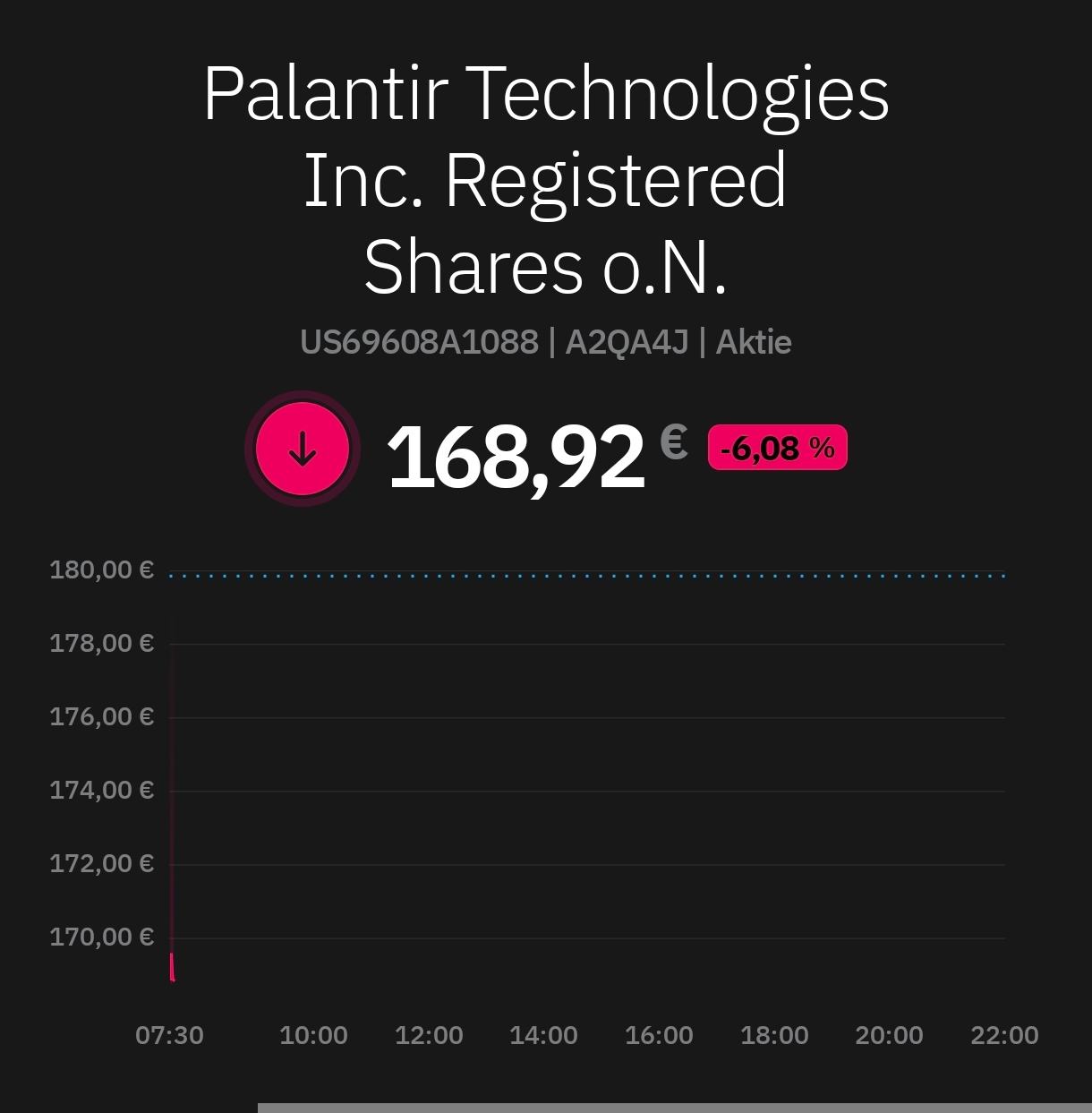The width and height of the screenshot is (1092, 1113).
Task: Click the 176,00 € axis label
Action: [101, 717]
